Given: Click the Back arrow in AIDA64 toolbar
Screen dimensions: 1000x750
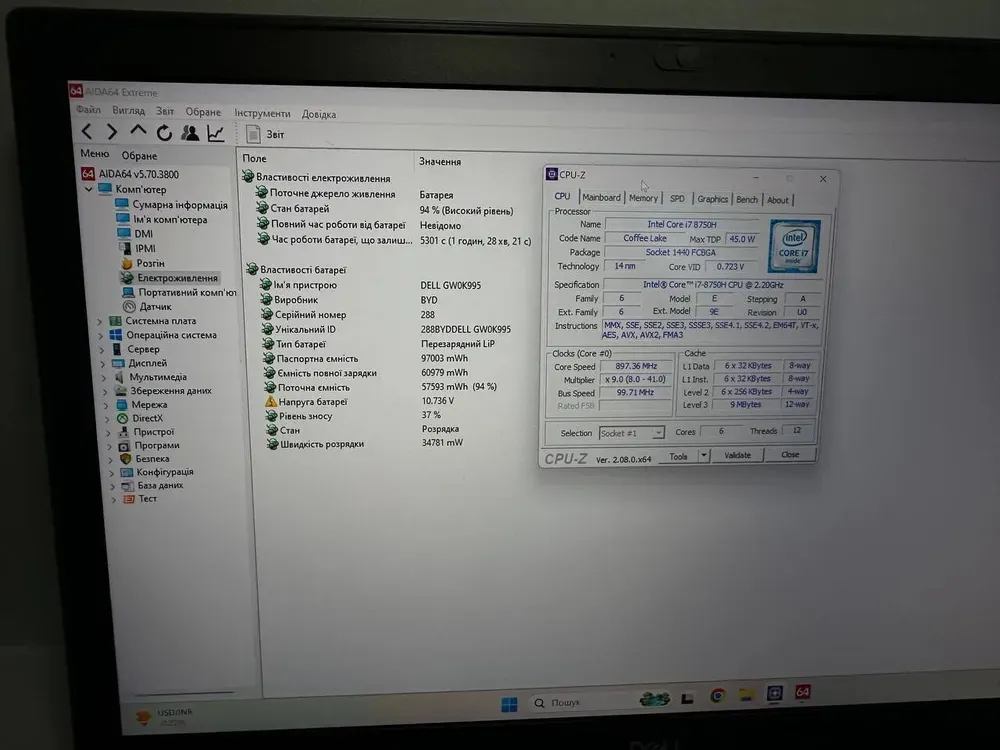Looking at the screenshot, I should (87, 131).
